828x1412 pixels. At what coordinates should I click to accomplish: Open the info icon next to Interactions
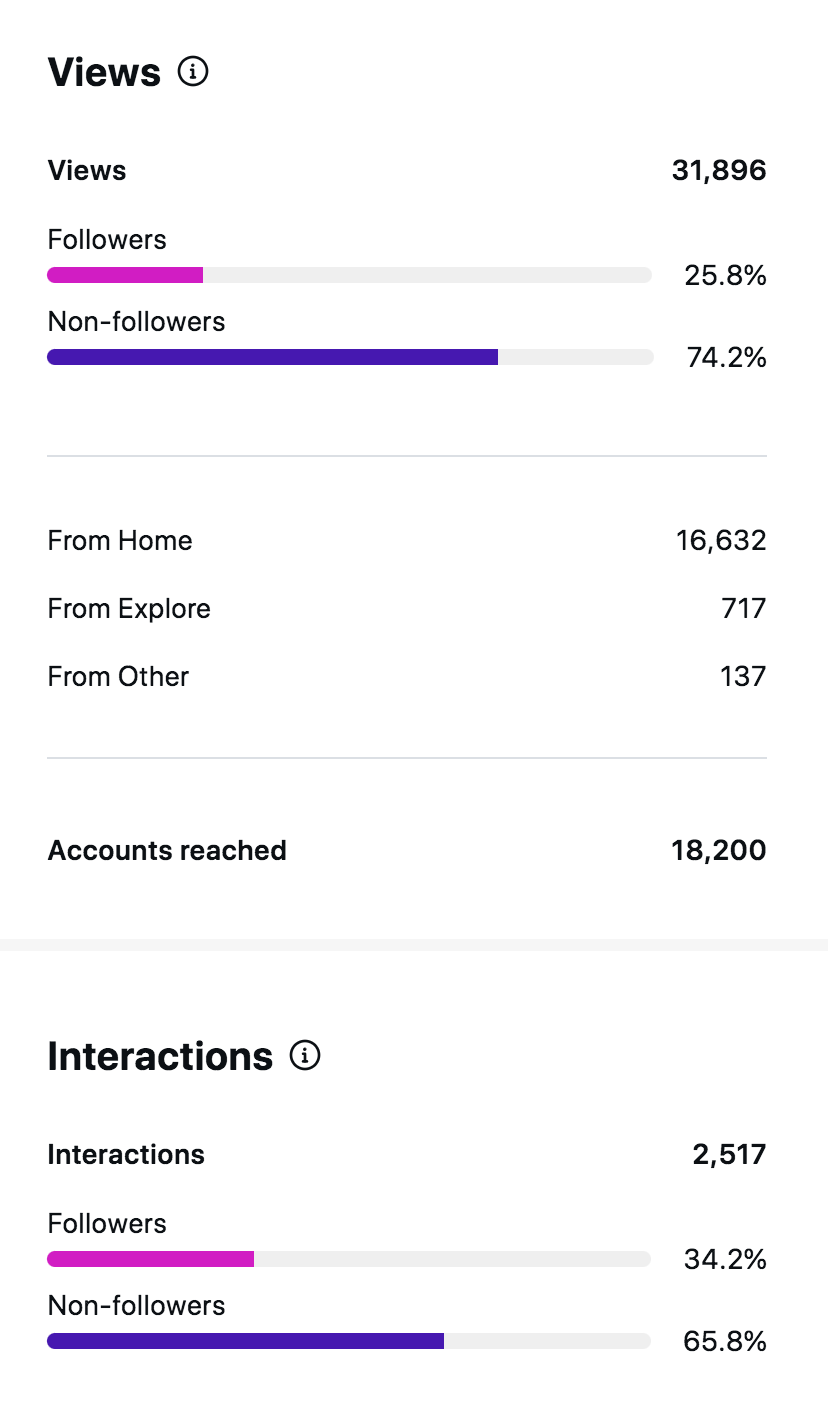(x=305, y=1056)
